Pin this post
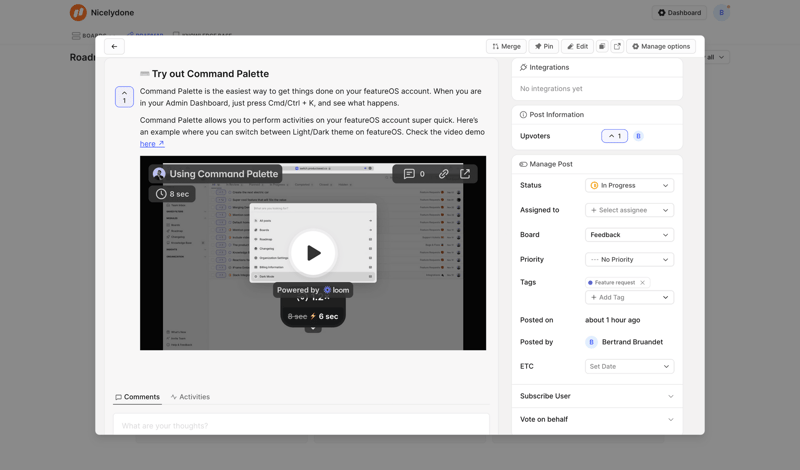 (544, 46)
